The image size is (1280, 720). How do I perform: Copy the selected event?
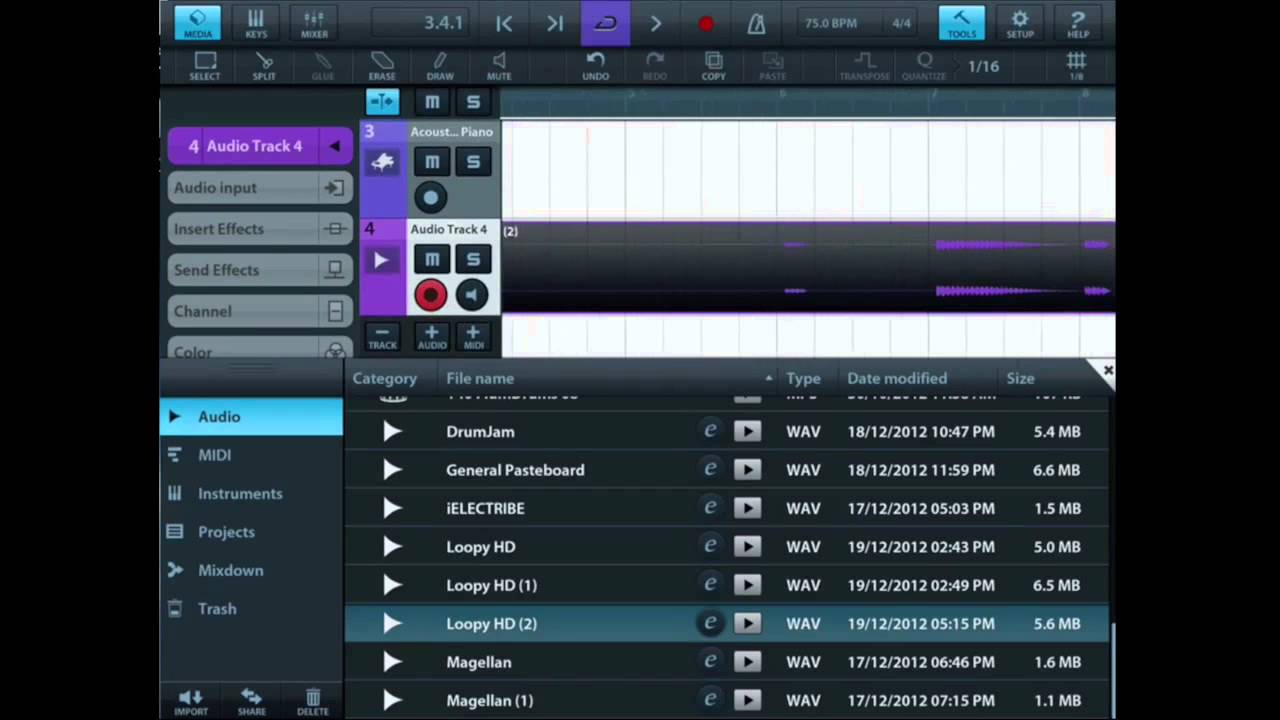pos(713,66)
